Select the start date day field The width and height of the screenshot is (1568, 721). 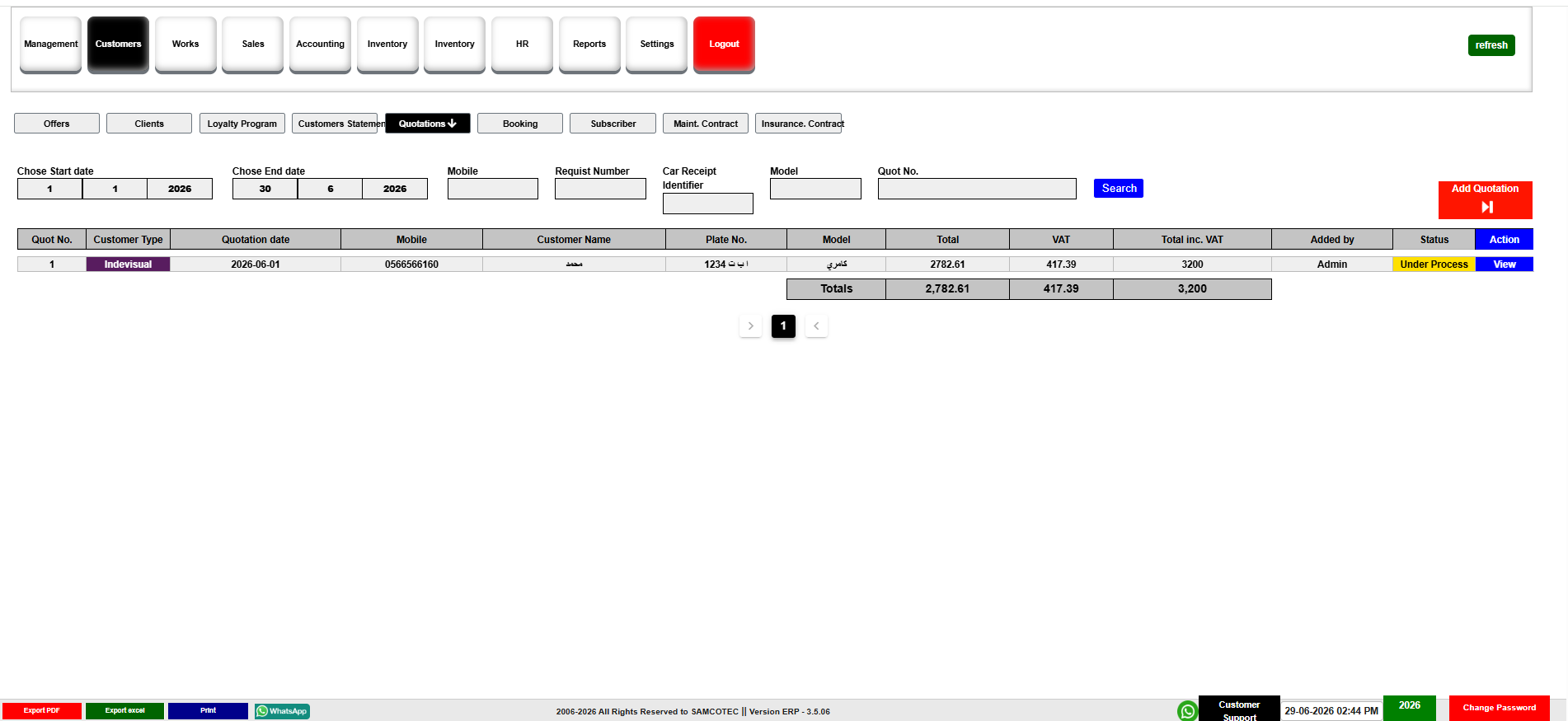(x=49, y=189)
